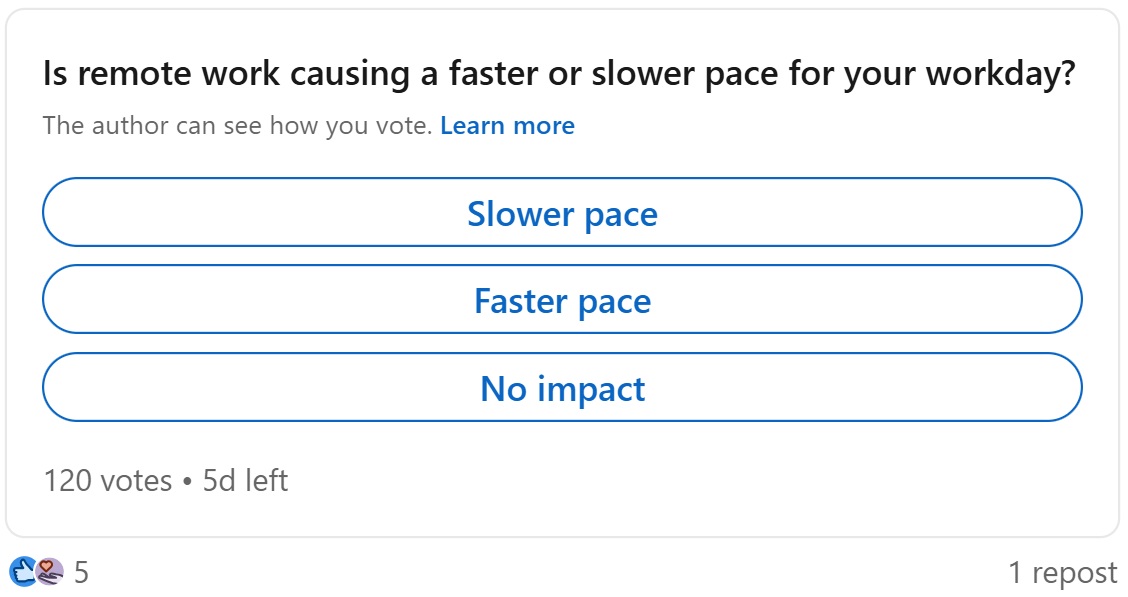
Task: Click the heart symbol in the Support reaction
Action: (x=44, y=566)
